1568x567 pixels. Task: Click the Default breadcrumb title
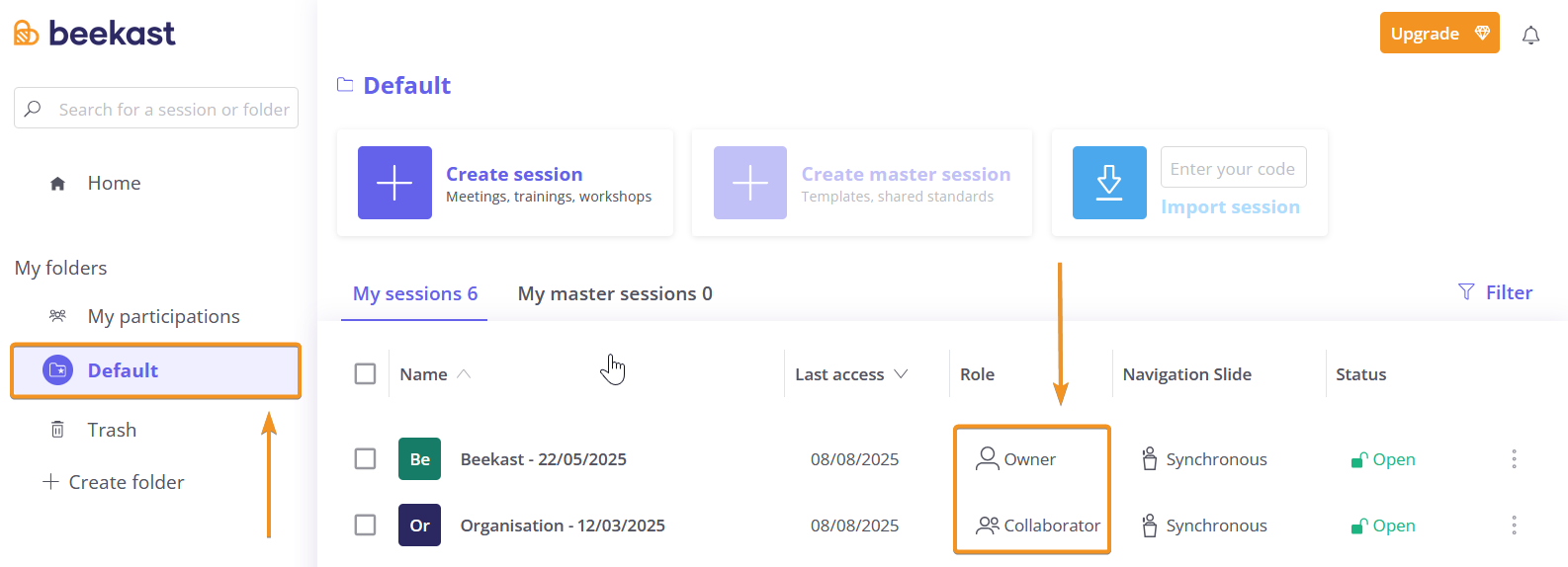point(406,86)
